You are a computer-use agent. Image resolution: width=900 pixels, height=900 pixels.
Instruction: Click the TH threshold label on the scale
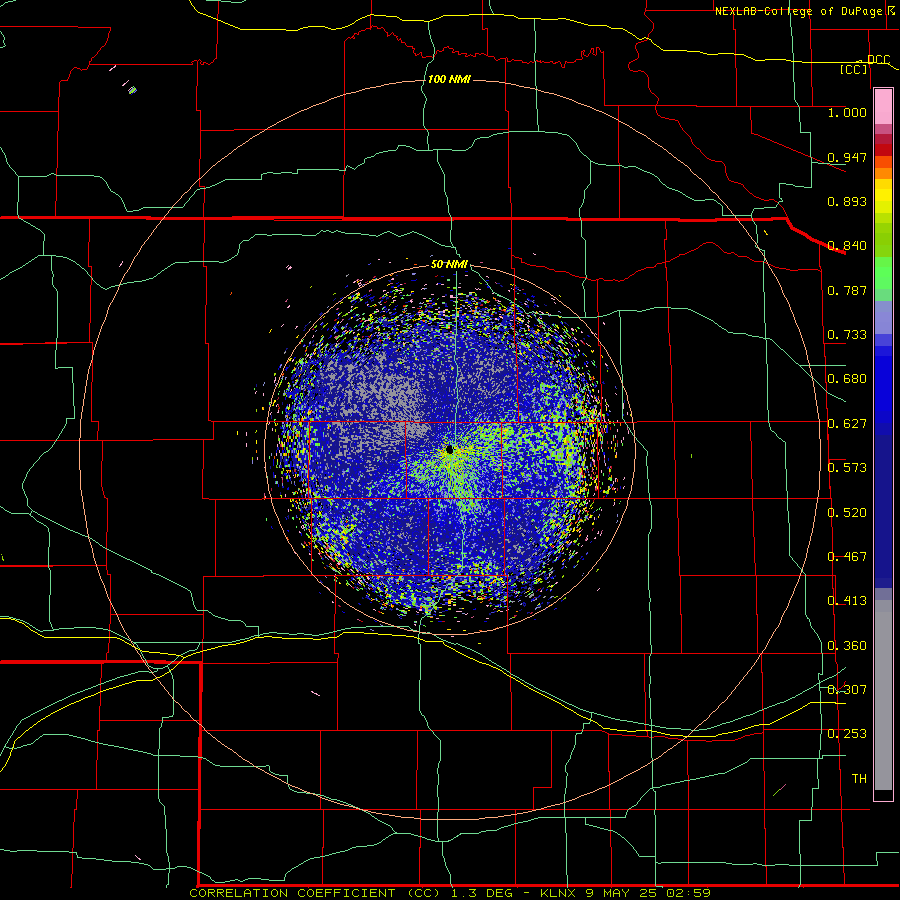(859, 779)
